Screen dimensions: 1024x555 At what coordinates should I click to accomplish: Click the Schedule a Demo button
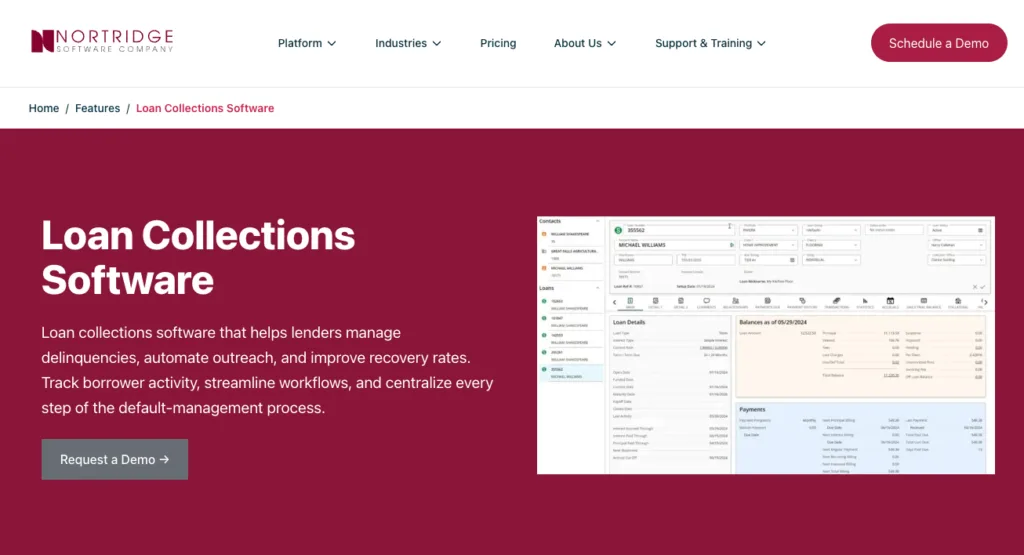tap(938, 43)
